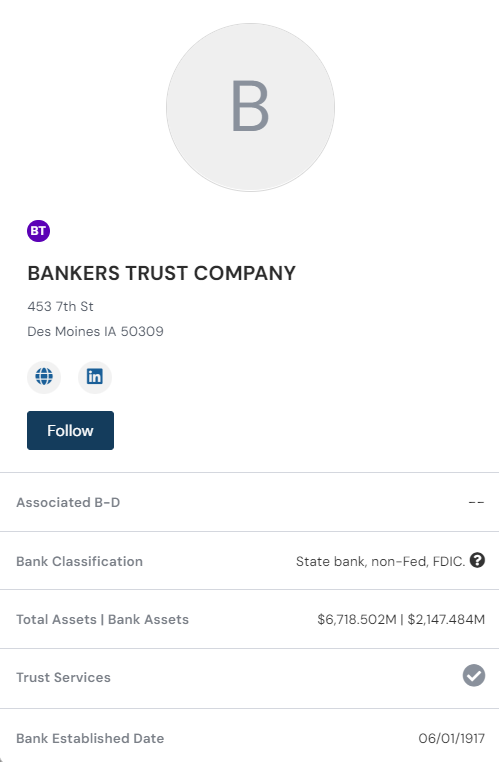Click the Associated B-D dash value
The image size is (499, 762).
point(476,502)
